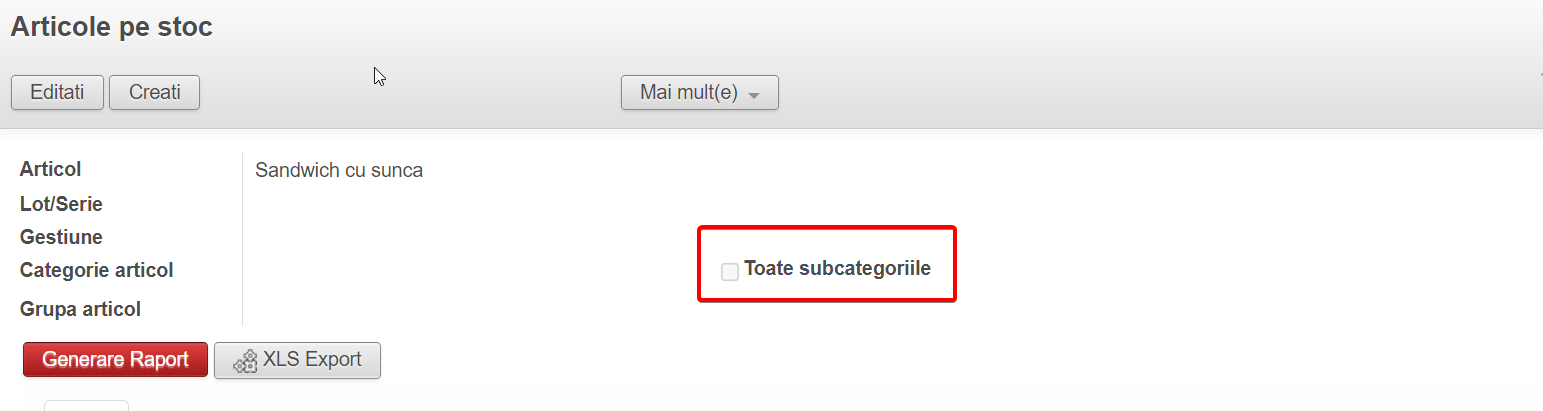
Task: Click the Lot/Serie field label
Action: coord(61,205)
